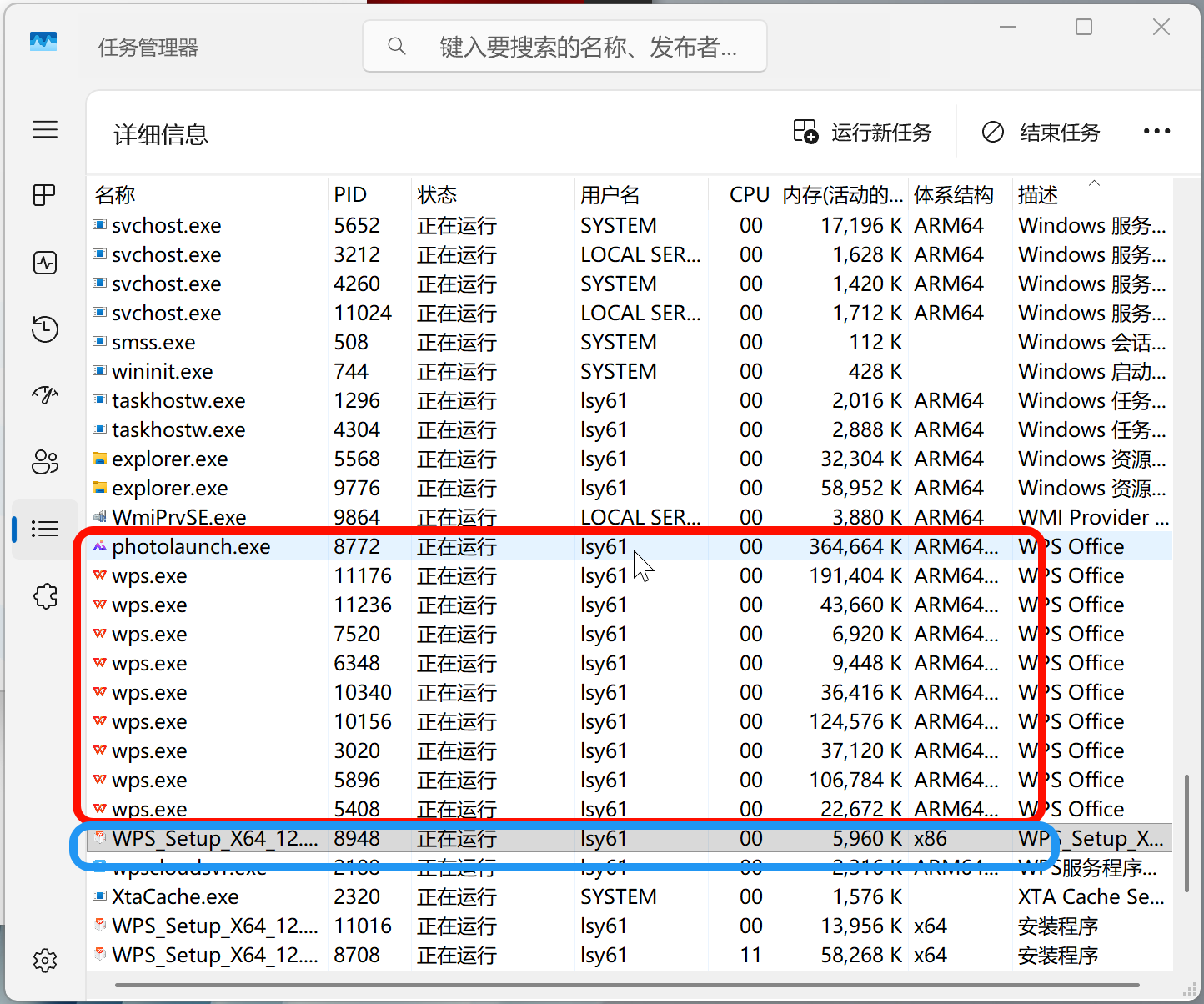This screenshot has height=1004, width=1204.
Task: Select the PID cell 3212 for svchost.exe
Action: pos(357,254)
